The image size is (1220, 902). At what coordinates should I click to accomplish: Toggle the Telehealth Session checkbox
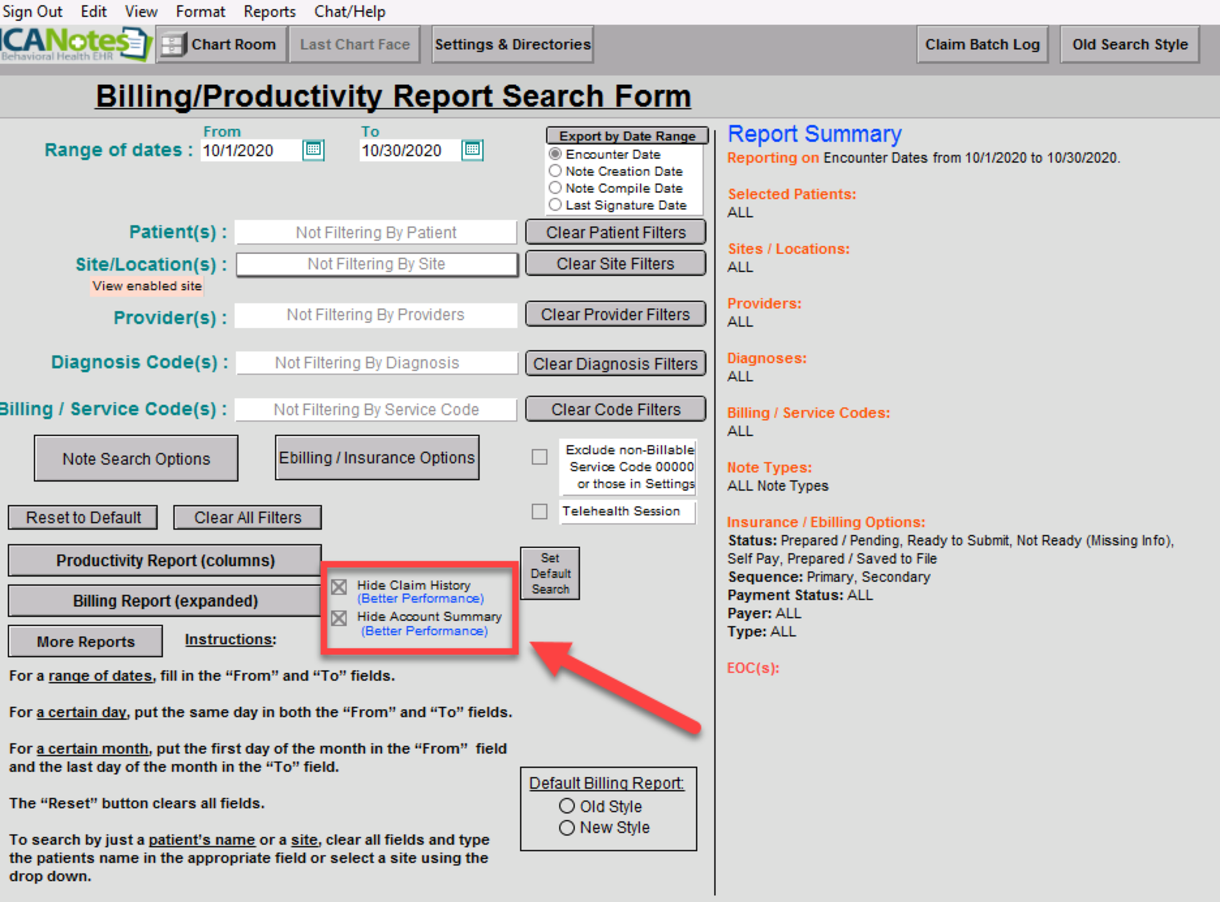tap(540, 511)
